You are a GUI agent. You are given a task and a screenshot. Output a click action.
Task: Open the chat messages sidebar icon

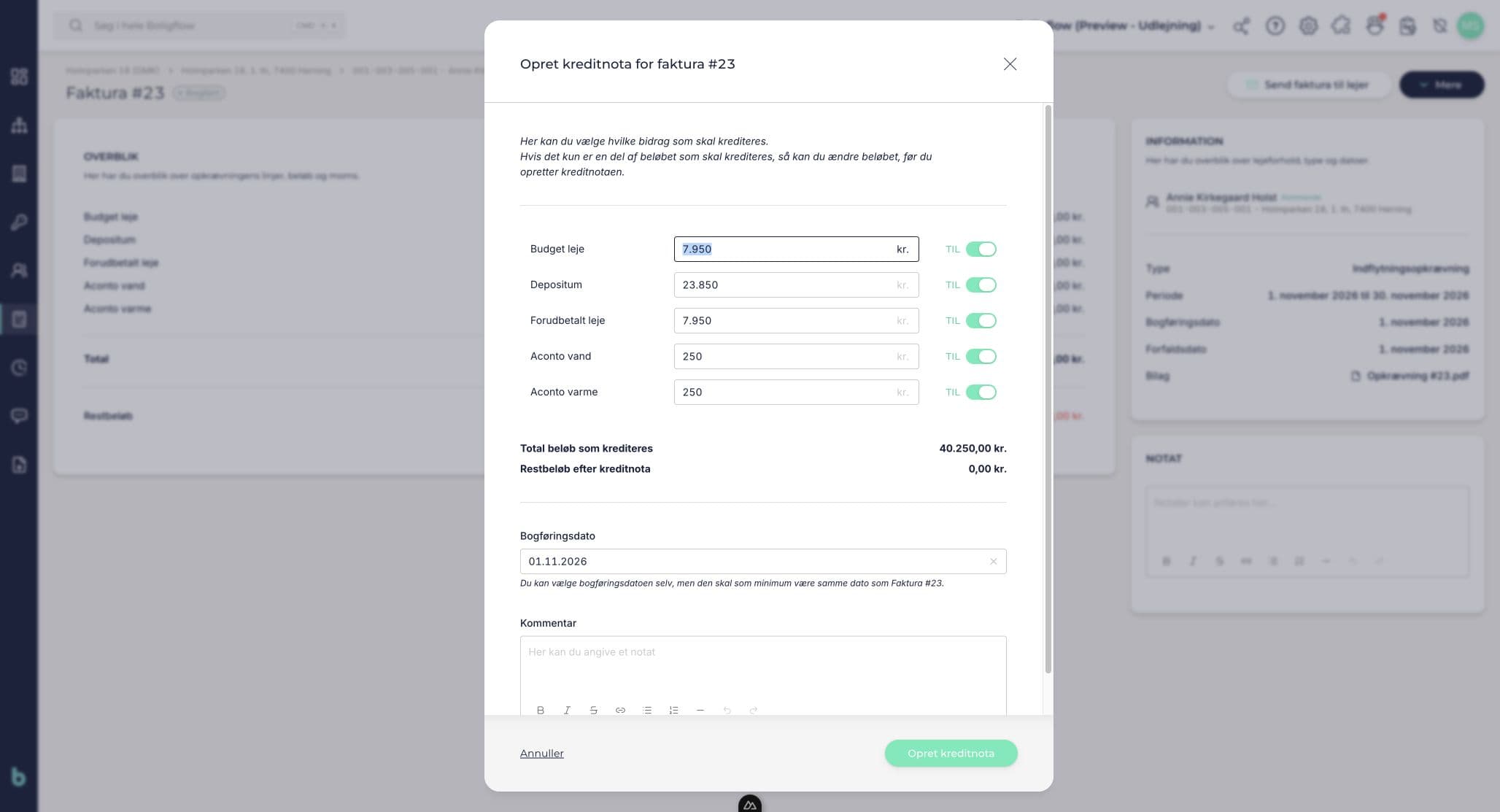pyautogui.click(x=19, y=416)
